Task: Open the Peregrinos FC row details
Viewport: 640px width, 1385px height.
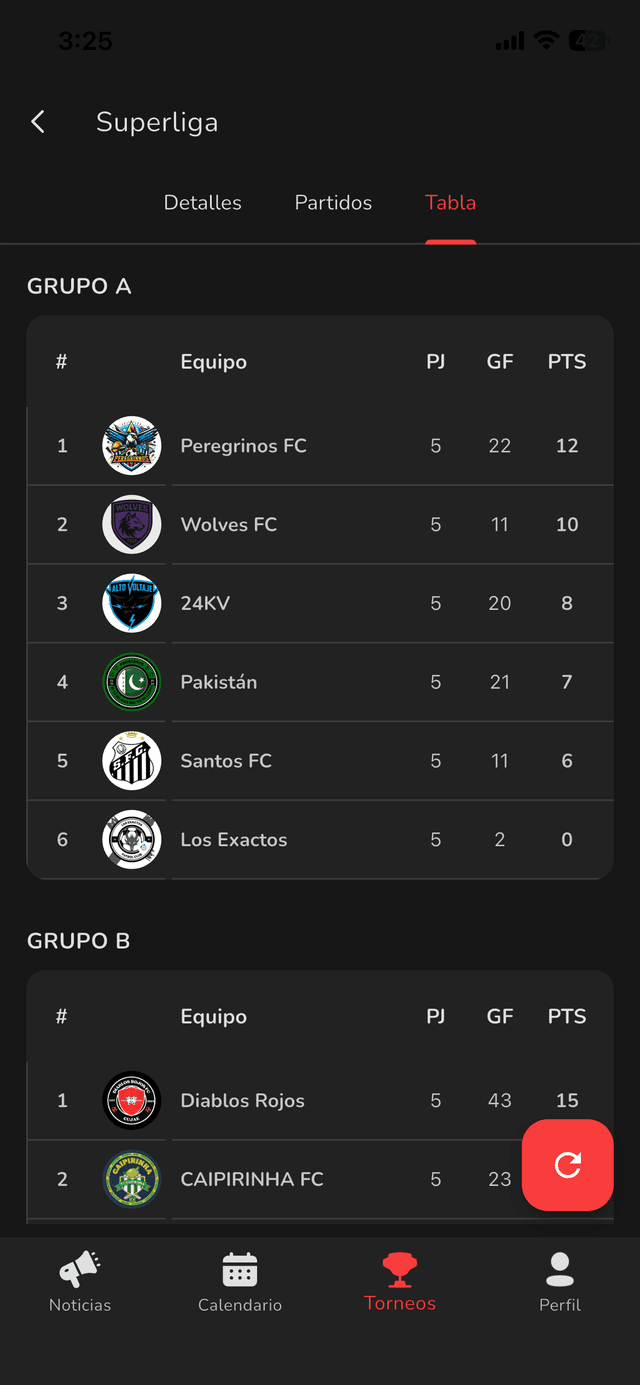Action: [x=320, y=445]
